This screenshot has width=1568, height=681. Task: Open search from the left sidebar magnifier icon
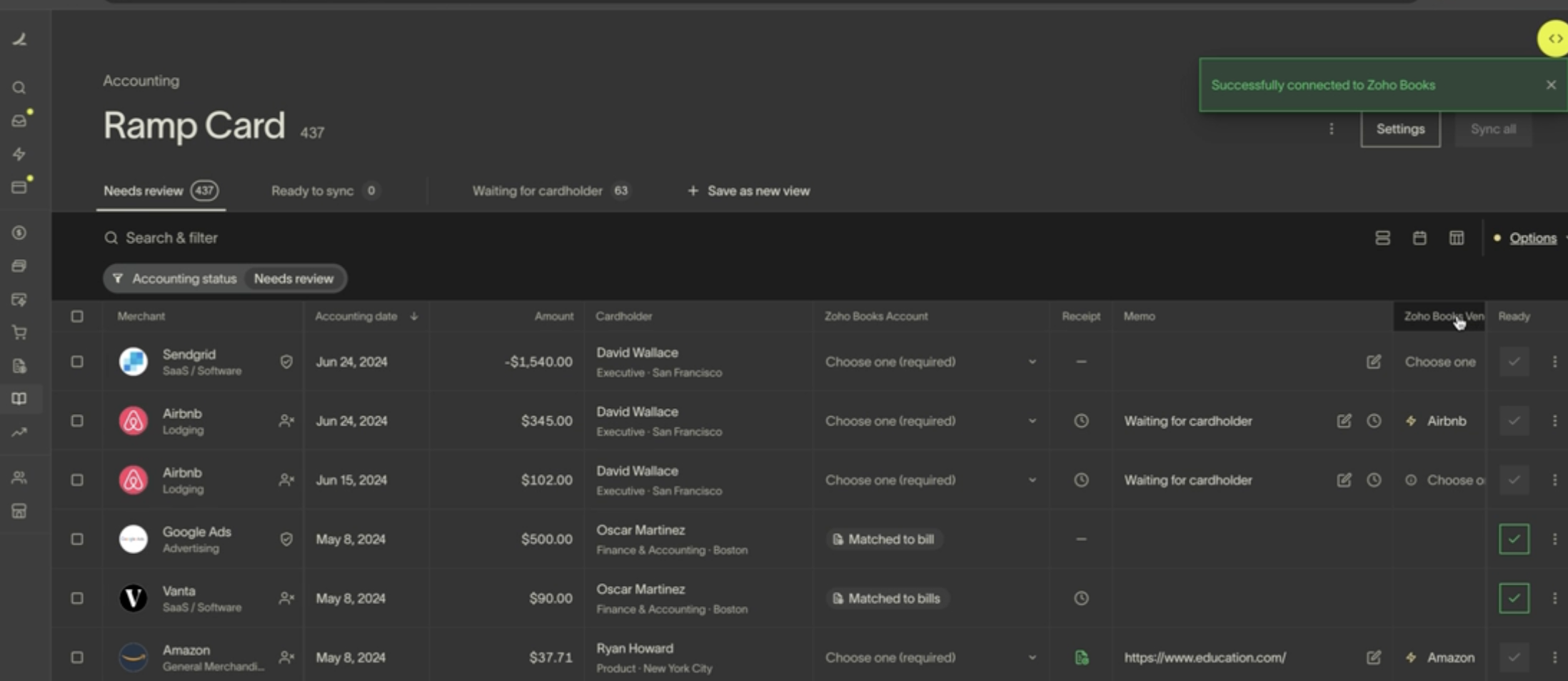[19, 88]
